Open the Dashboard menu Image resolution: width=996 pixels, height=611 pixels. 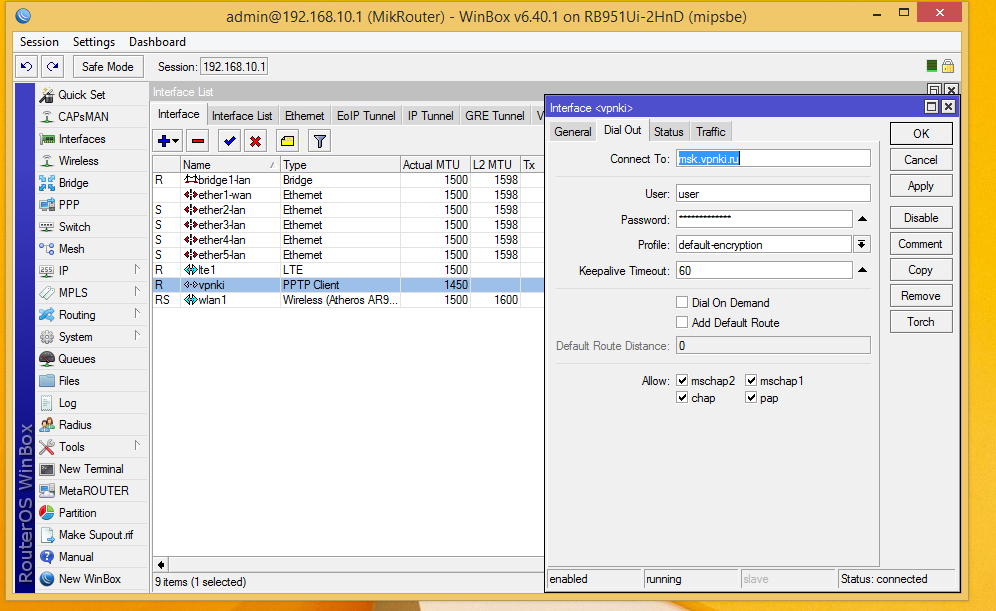158,42
